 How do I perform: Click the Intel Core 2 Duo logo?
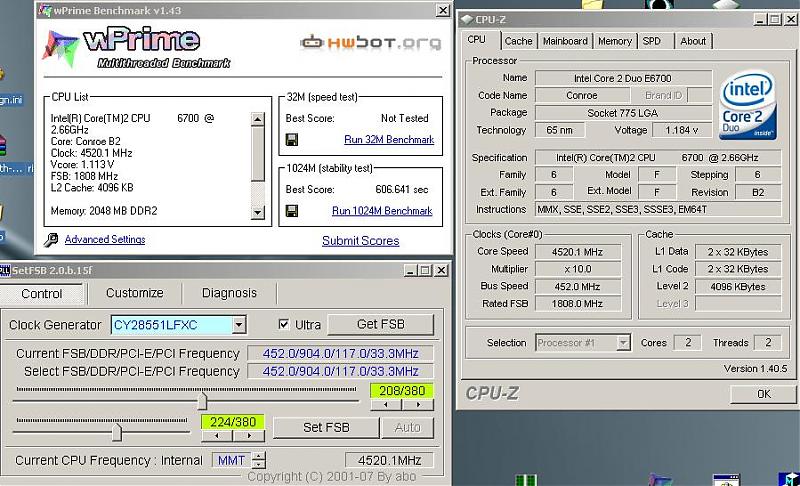748,106
